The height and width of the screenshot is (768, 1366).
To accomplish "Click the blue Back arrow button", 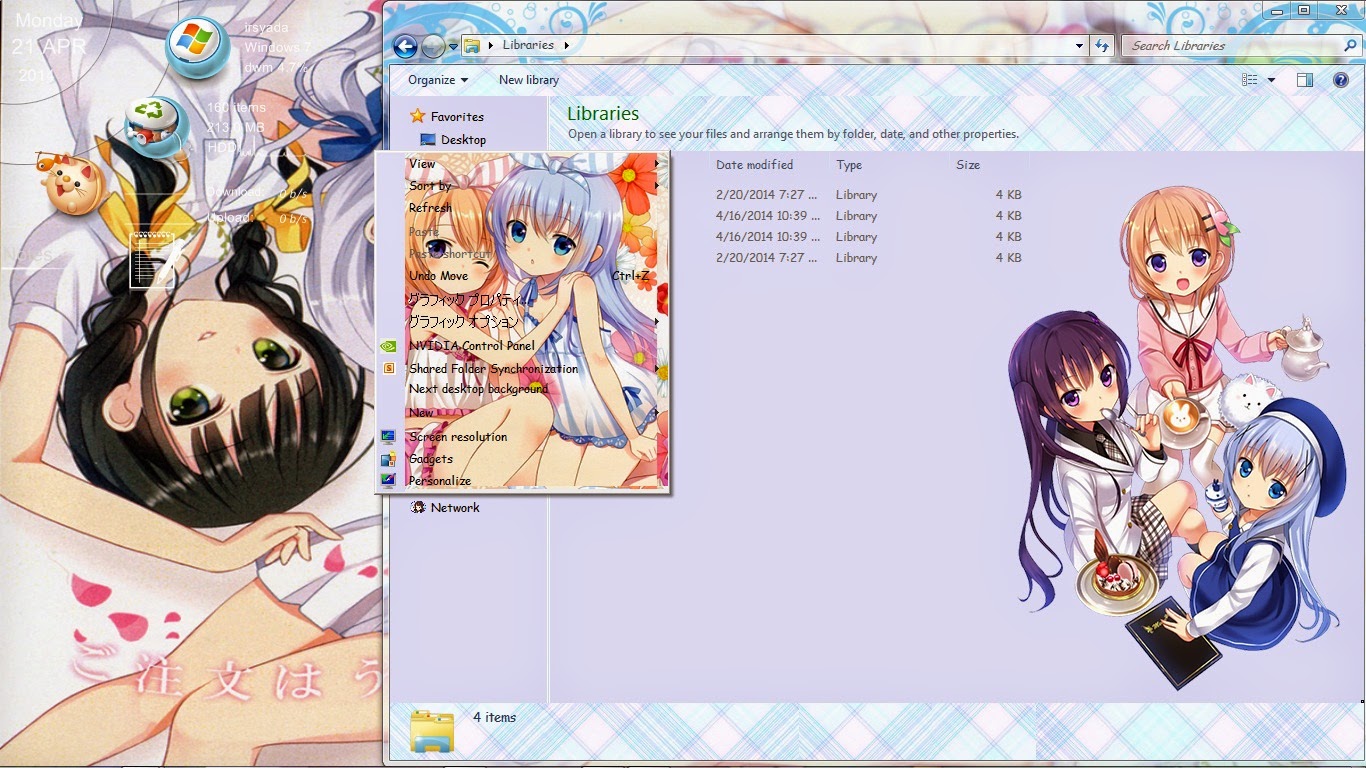I will 405,46.
